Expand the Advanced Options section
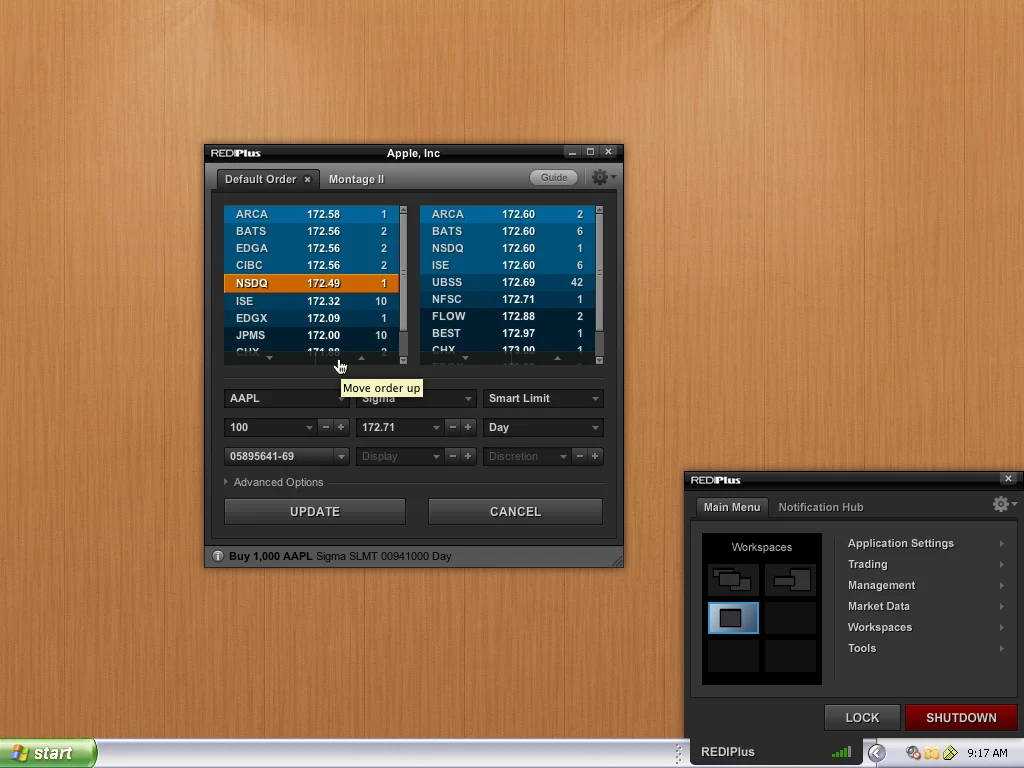 pyautogui.click(x=273, y=482)
